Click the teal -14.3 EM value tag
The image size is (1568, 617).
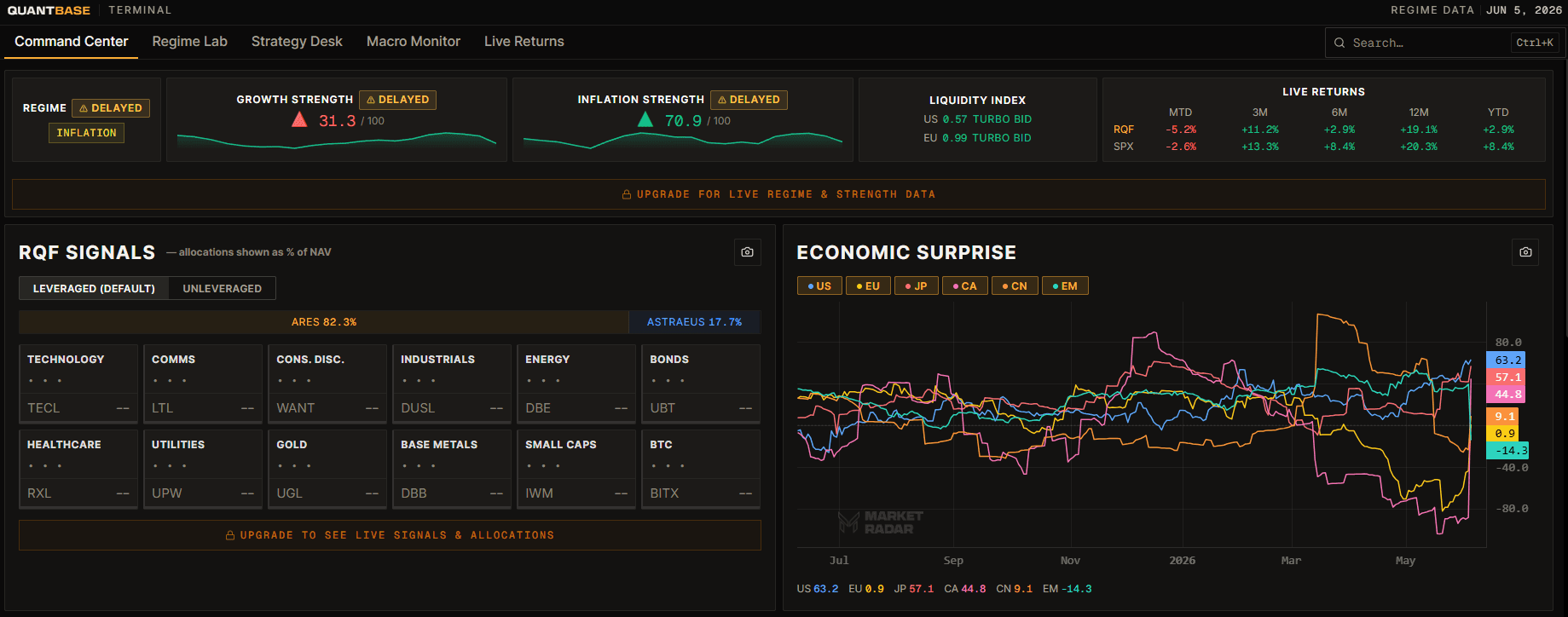pyautogui.click(x=1507, y=451)
